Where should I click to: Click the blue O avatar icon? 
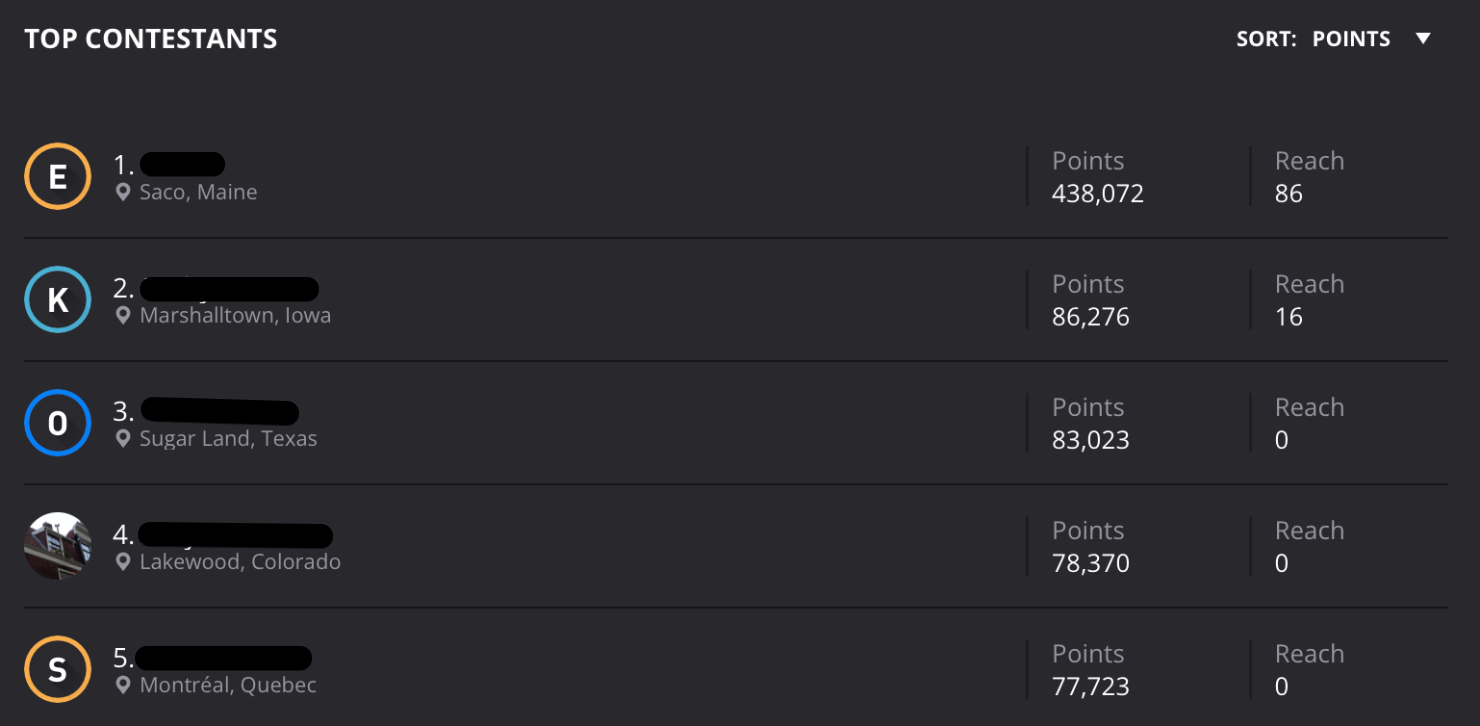tap(58, 422)
